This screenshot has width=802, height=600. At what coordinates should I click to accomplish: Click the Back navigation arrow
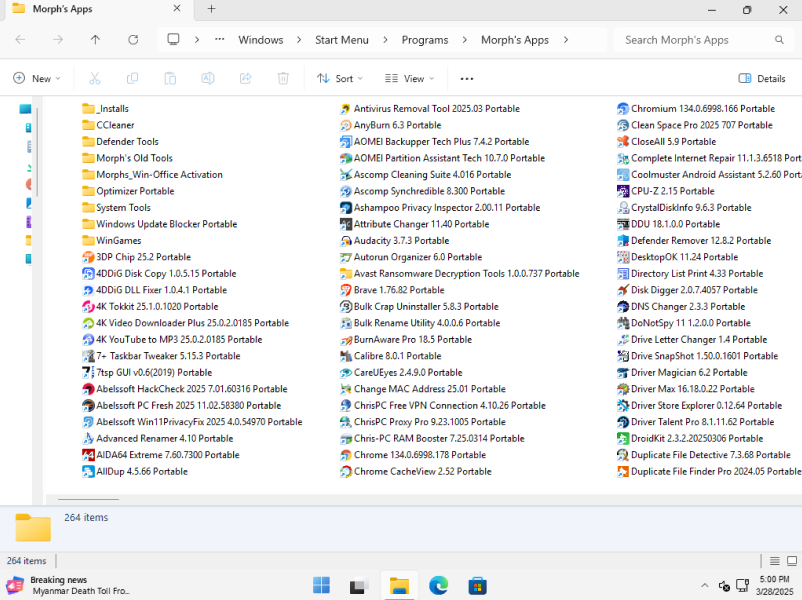click(x=20, y=39)
